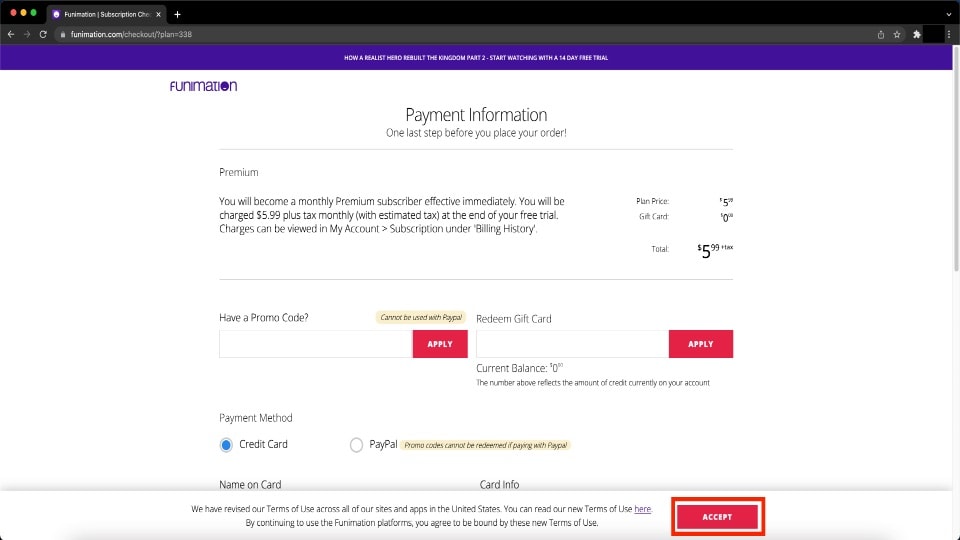
Task: Click the 'Card Info' label
Action: 499,484
